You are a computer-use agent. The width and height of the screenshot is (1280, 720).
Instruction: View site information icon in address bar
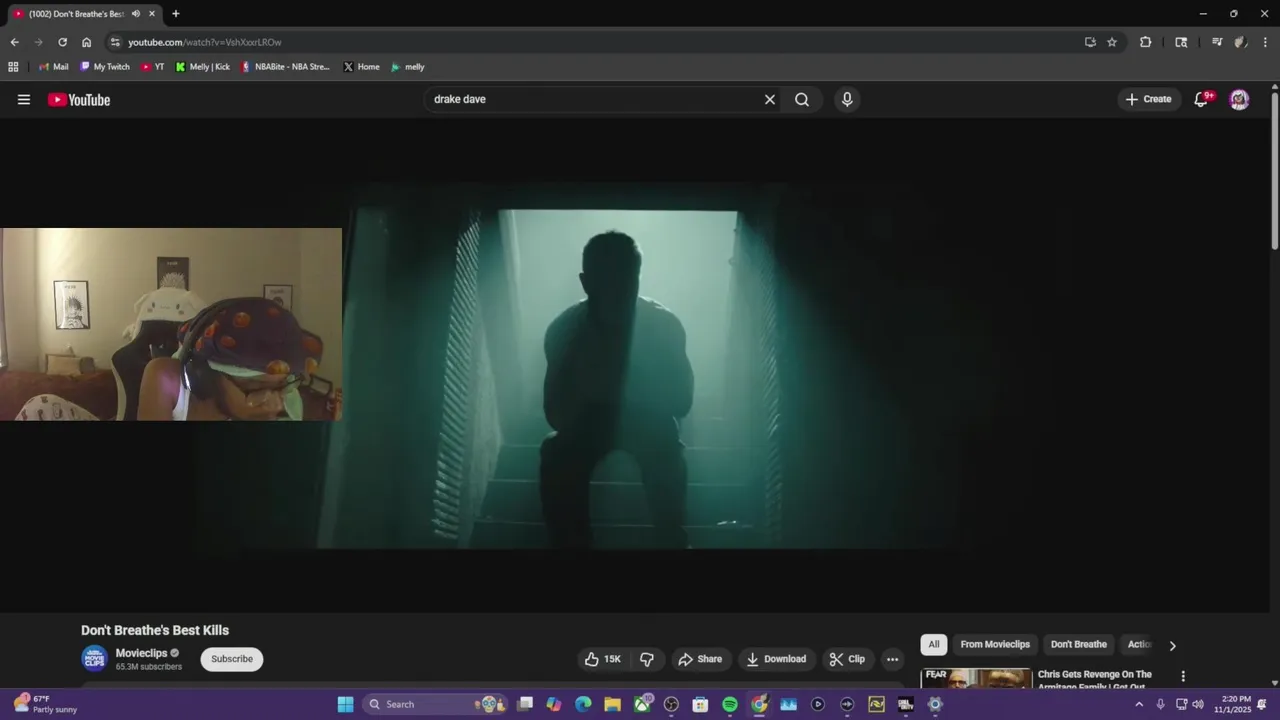click(115, 42)
